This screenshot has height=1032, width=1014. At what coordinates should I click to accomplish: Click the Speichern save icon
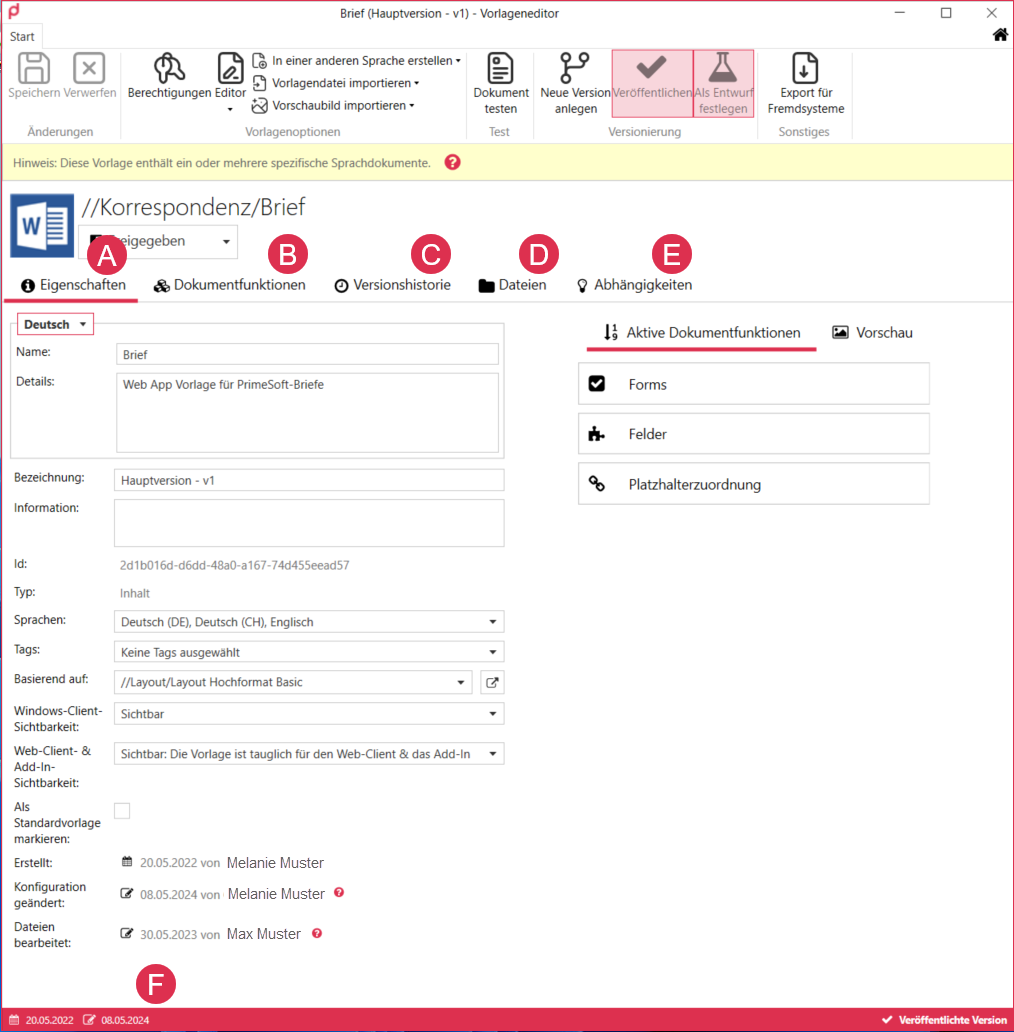pyautogui.click(x=34, y=67)
